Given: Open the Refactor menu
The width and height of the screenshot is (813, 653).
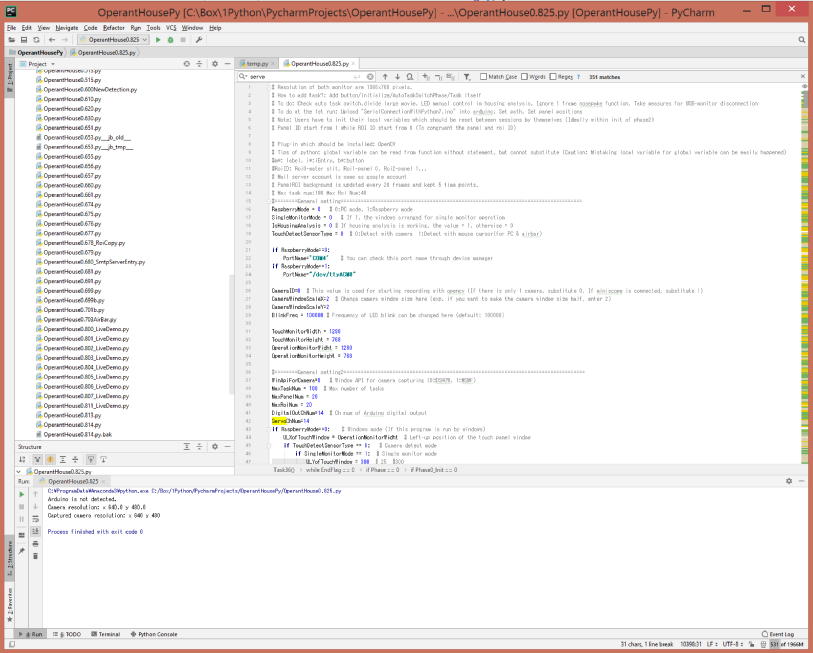Looking at the screenshot, I should tap(113, 27).
